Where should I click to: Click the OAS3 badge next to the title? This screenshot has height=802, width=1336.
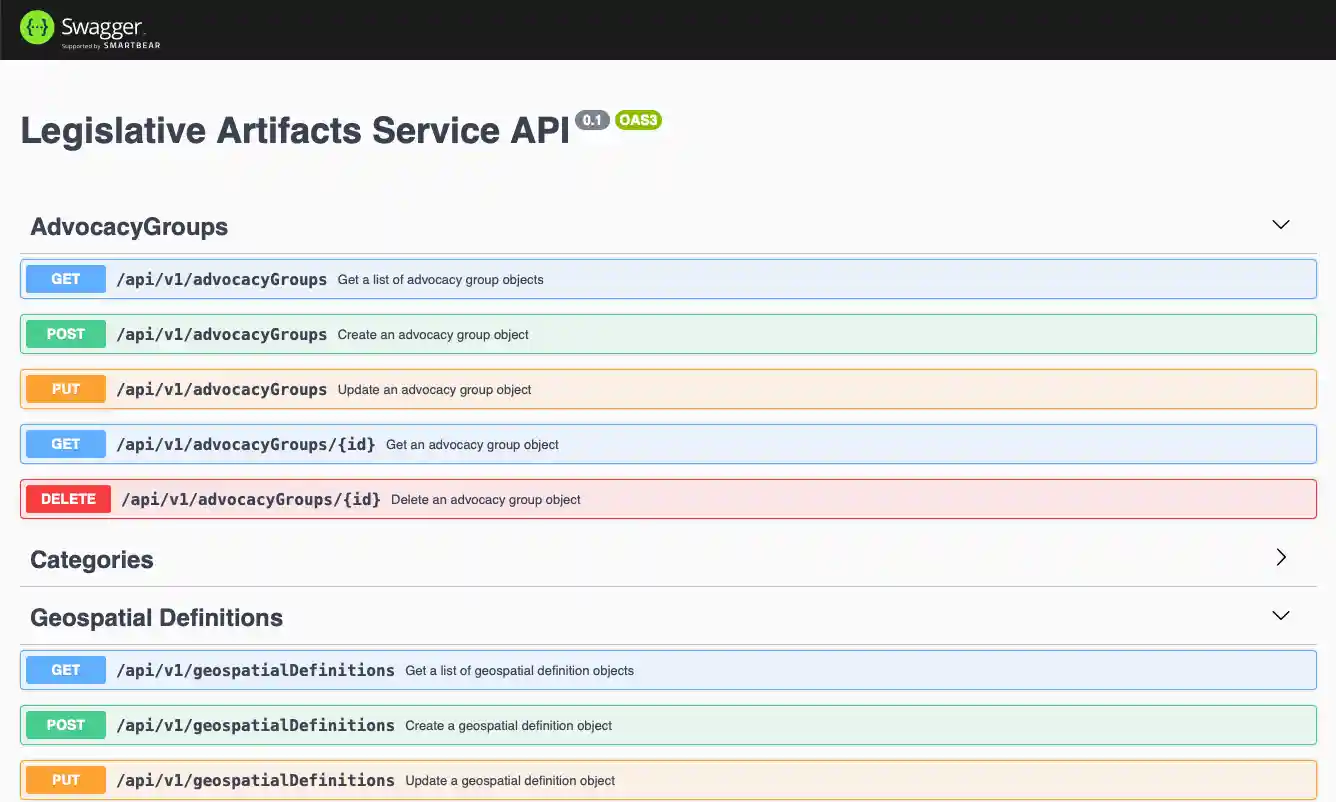tap(639, 120)
